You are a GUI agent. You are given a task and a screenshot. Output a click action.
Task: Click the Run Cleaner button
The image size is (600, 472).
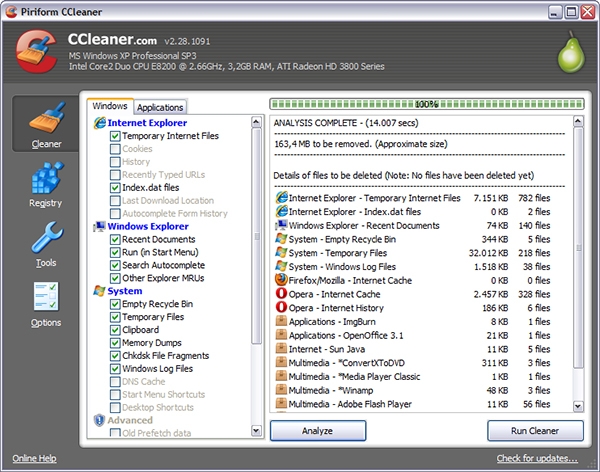click(x=535, y=431)
